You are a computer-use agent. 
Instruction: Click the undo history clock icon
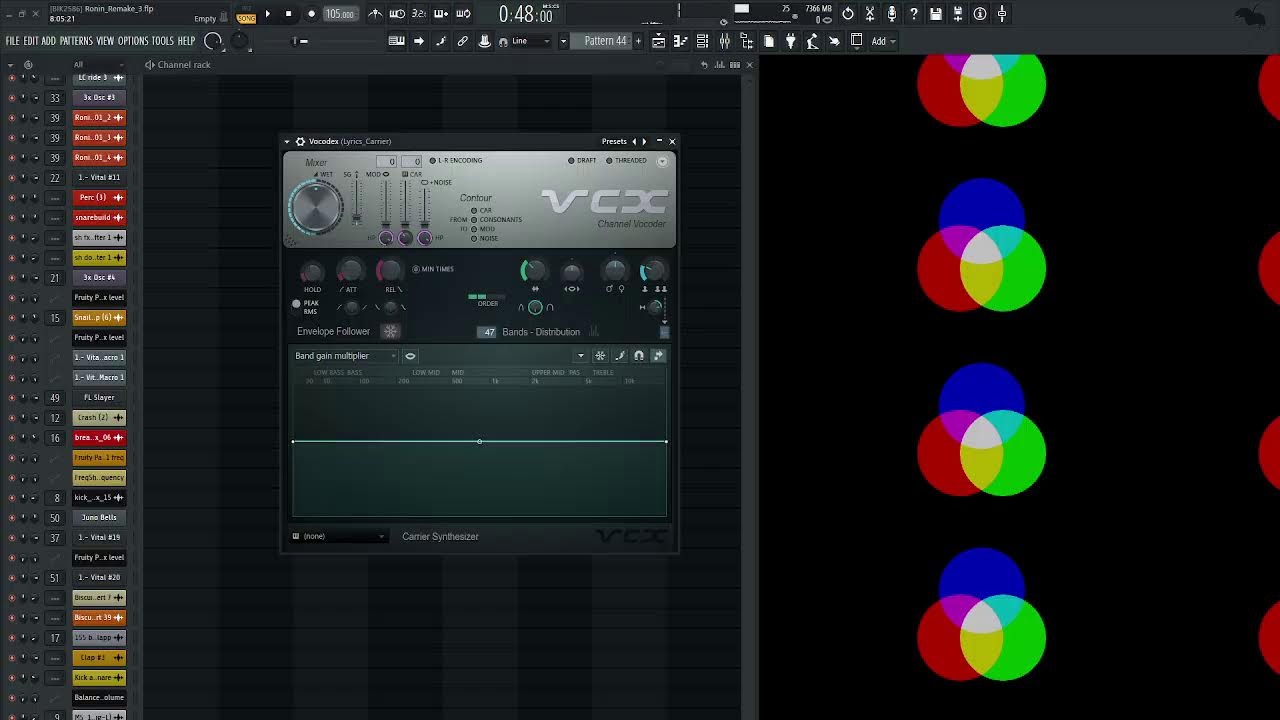coord(848,14)
